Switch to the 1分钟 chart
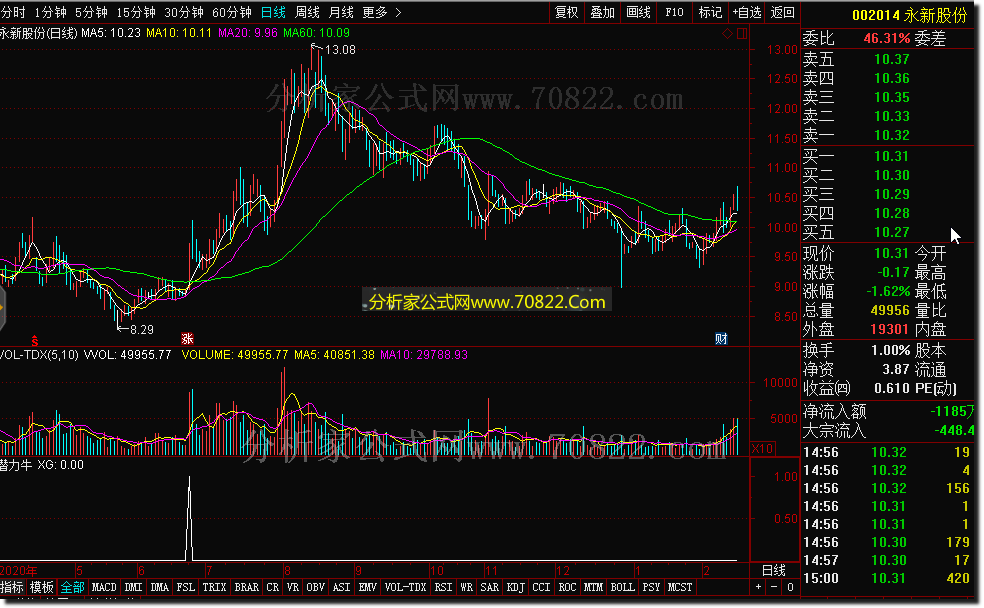This screenshot has width=984, height=608. tap(50, 12)
